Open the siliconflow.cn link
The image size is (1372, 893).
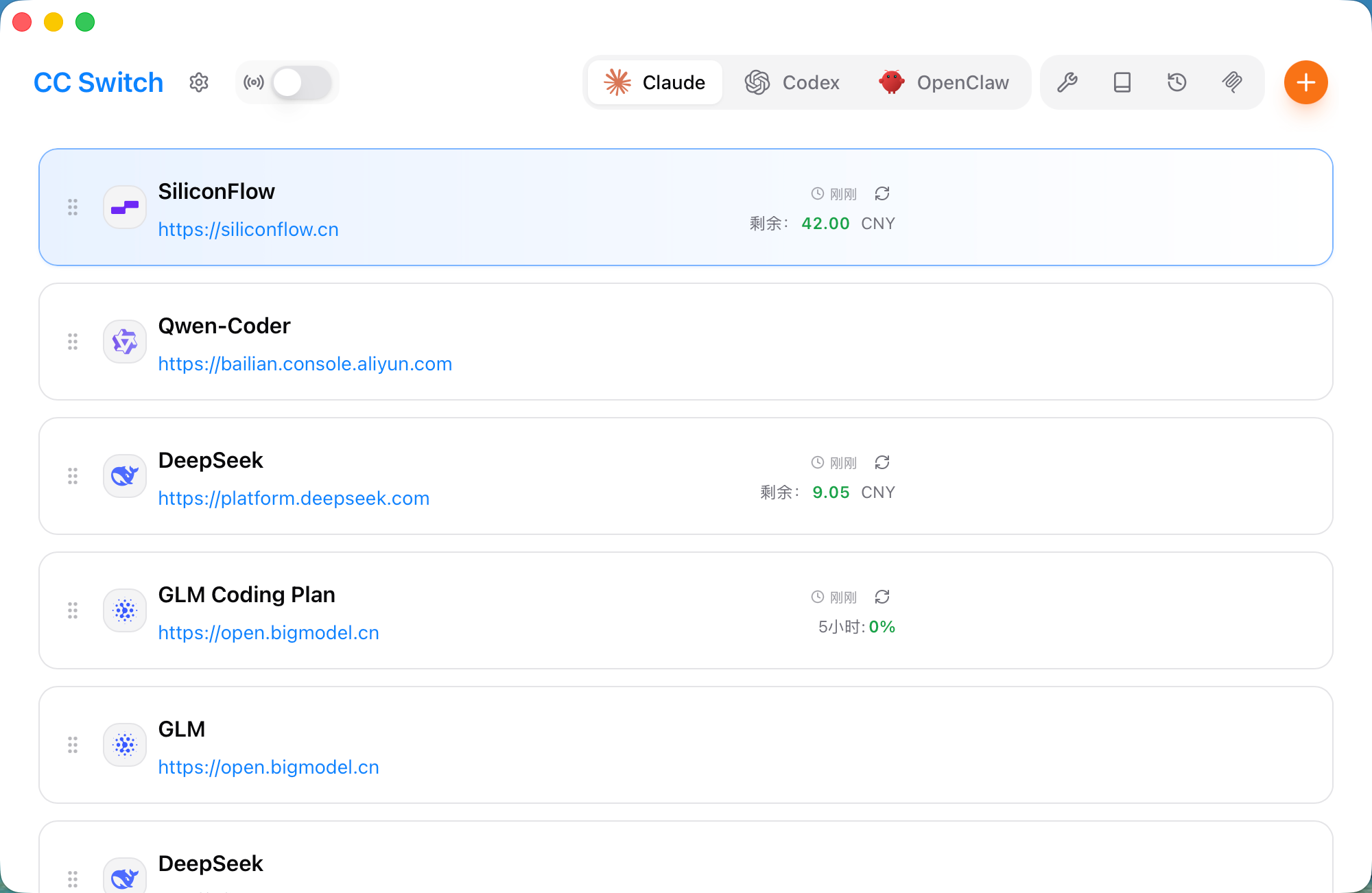pos(248,229)
